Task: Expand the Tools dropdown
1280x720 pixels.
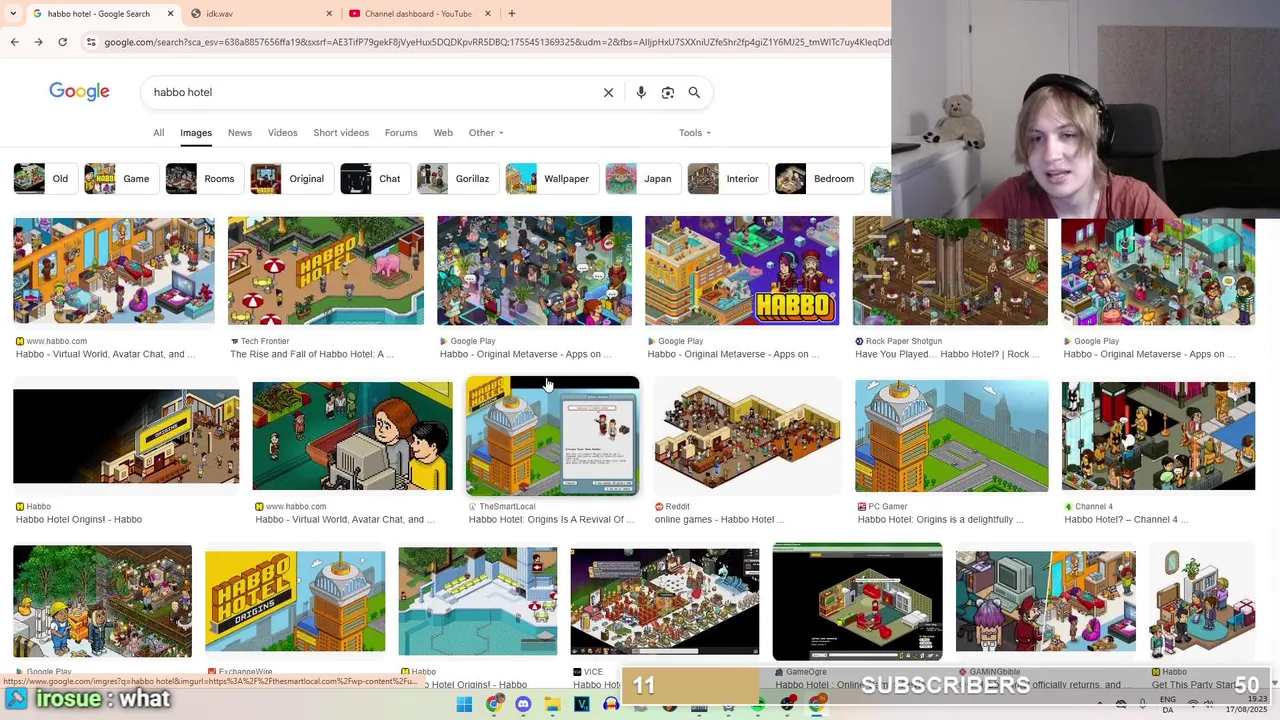Action: [695, 132]
